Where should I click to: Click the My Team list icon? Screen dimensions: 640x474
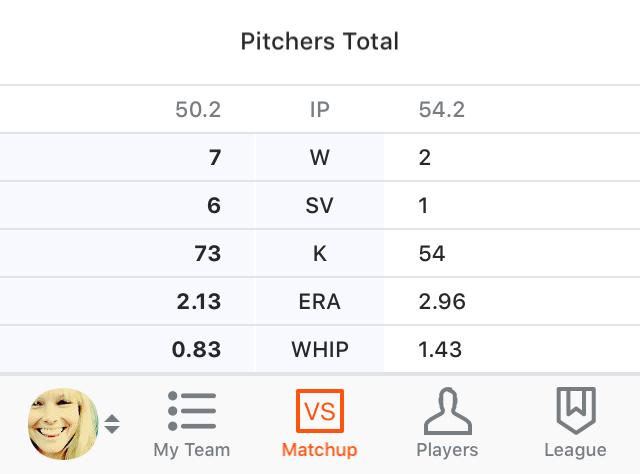click(192, 411)
